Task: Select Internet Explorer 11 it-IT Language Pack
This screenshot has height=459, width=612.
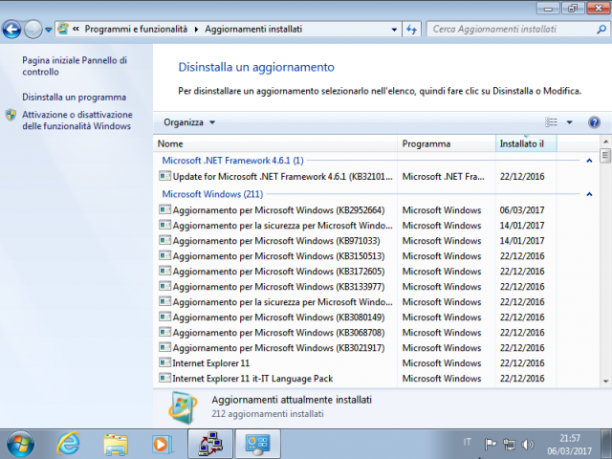Action: tap(253, 379)
